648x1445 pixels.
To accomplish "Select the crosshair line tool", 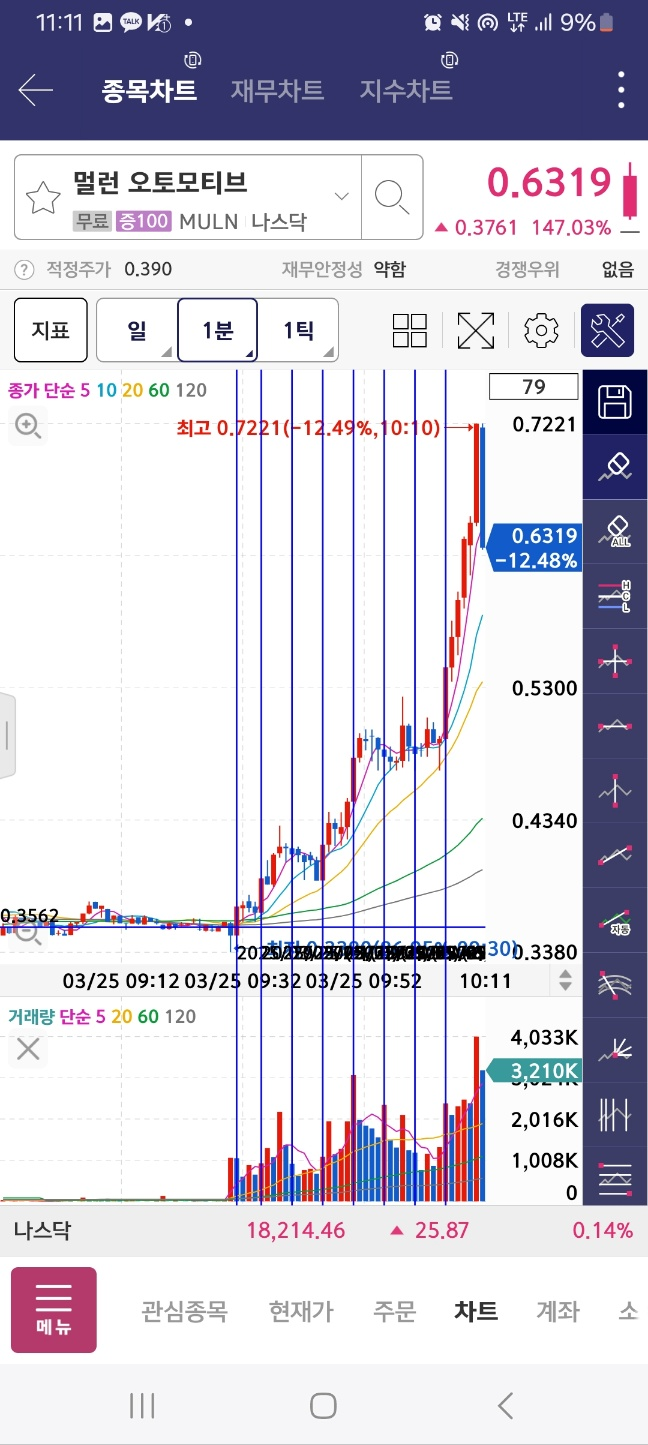I will (x=615, y=660).
